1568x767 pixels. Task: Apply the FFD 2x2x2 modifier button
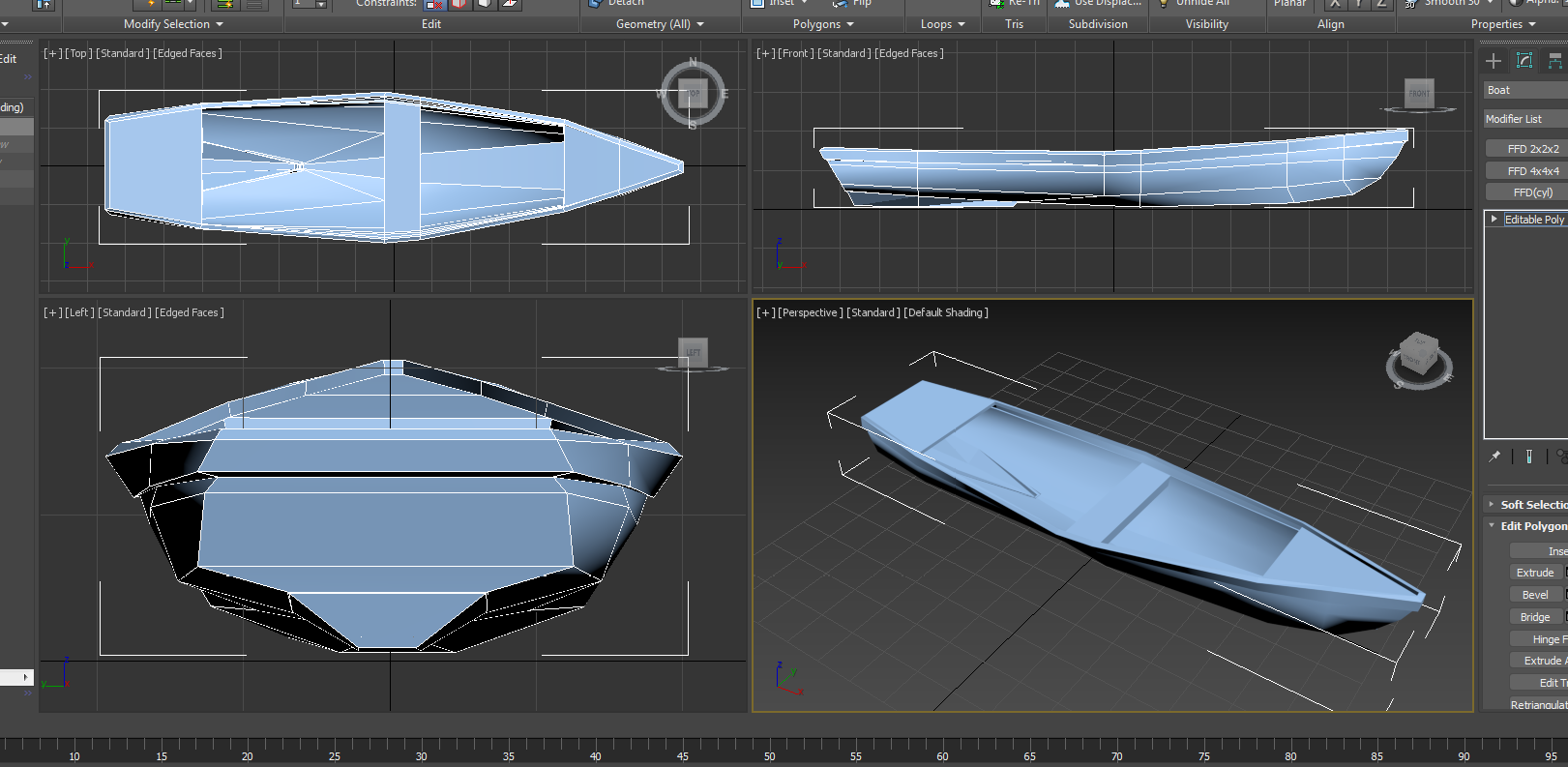tap(1532, 149)
